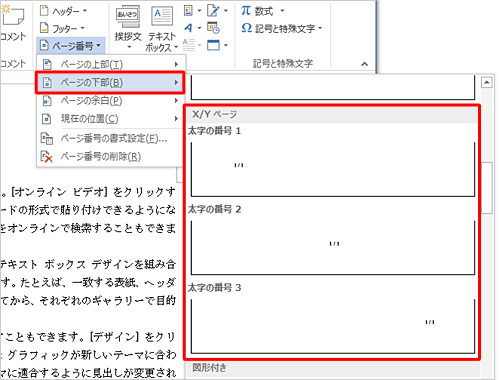Click the footer page icon

44,28
